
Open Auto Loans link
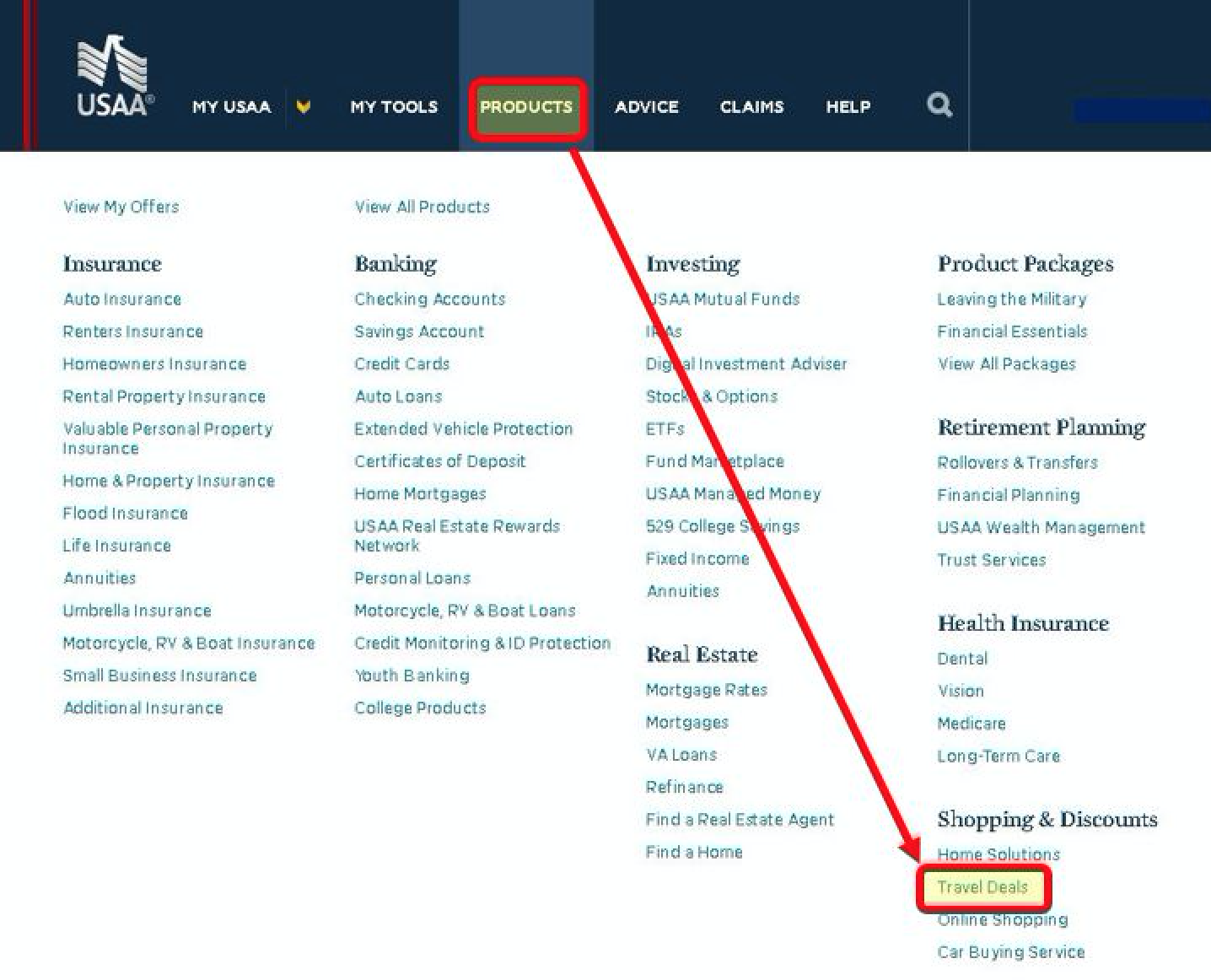399,396
